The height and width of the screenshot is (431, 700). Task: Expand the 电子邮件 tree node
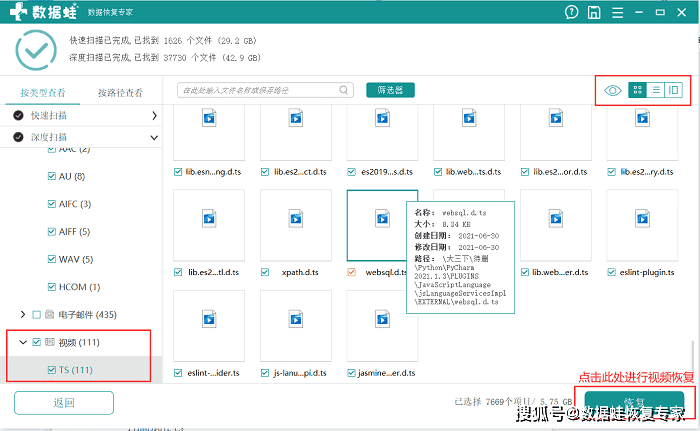pyautogui.click(x=23, y=314)
